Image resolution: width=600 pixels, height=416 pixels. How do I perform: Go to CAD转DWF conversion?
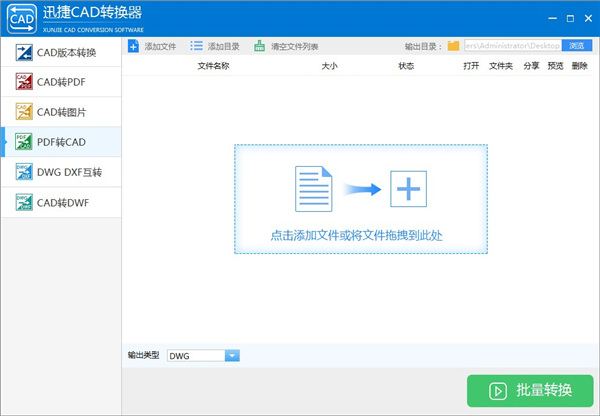(63, 202)
